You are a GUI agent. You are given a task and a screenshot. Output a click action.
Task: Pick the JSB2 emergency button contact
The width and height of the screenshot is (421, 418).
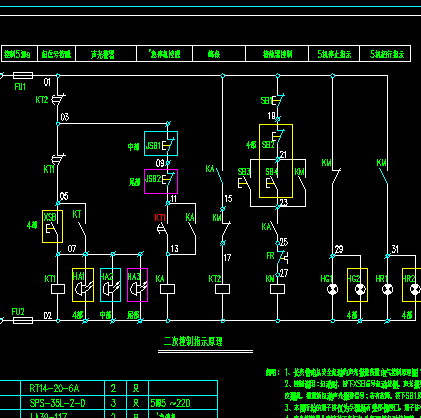point(169,180)
